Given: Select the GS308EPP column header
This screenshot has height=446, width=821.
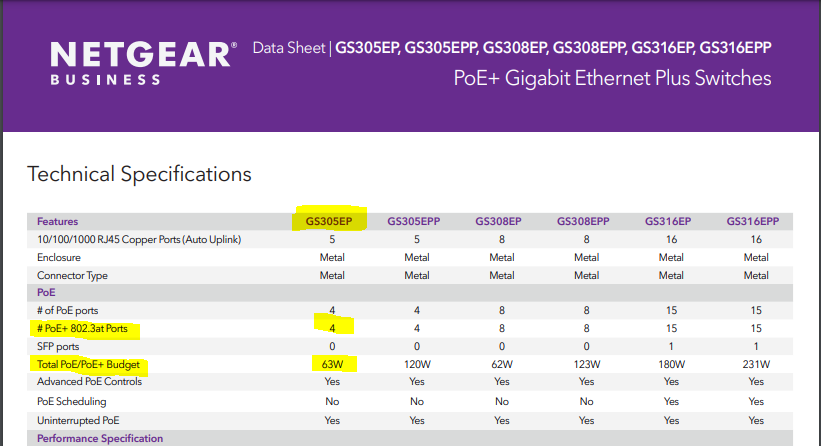Looking at the screenshot, I should (583, 221).
